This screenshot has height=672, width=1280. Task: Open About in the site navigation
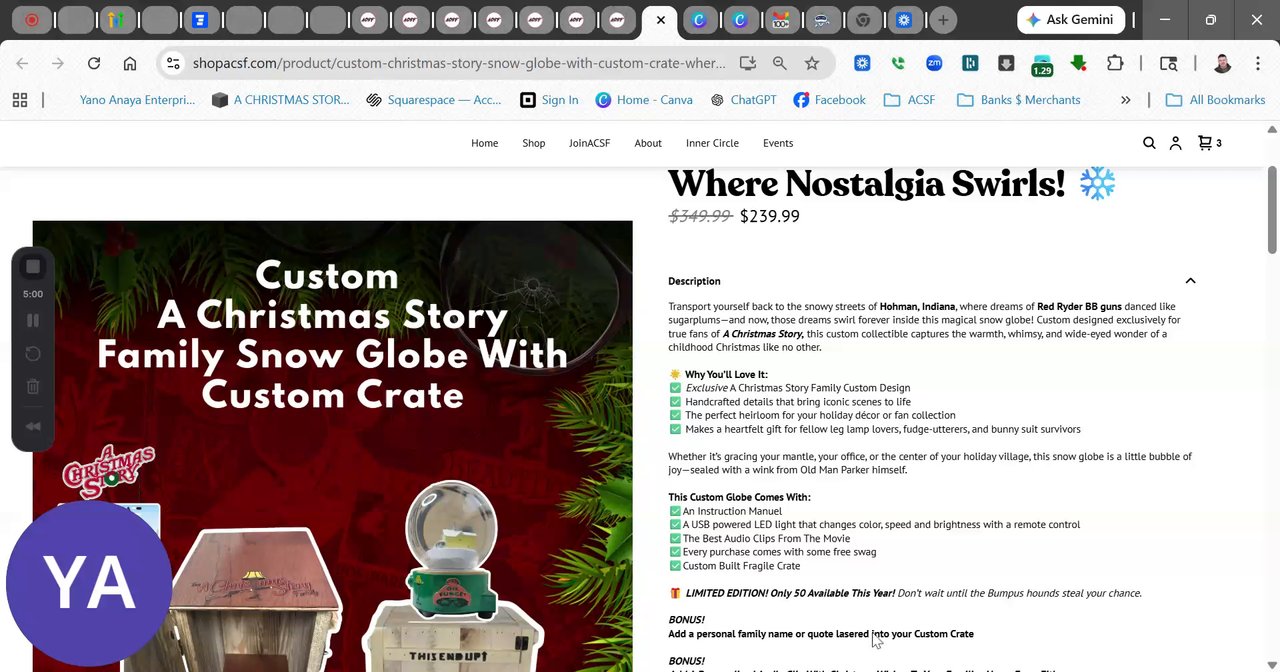(x=648, y=143)
